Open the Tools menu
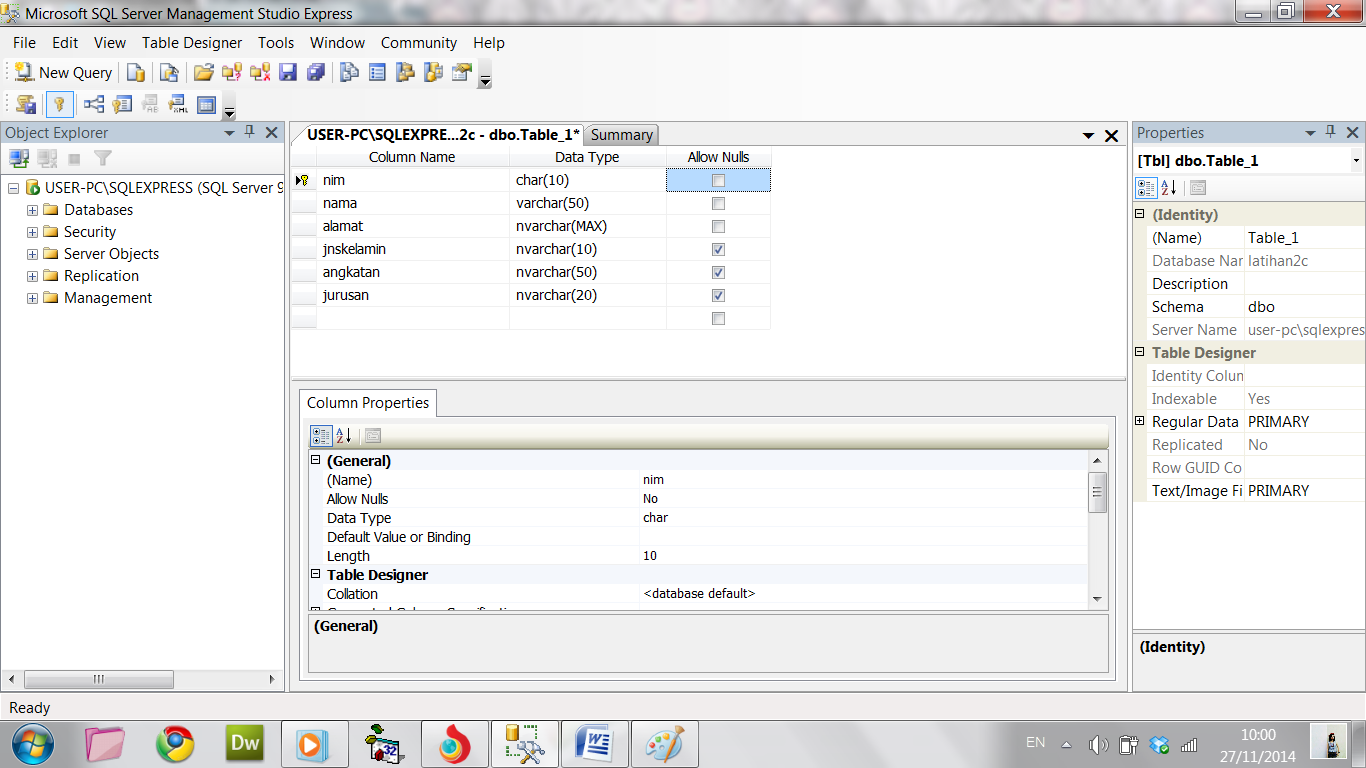1366x768 pixels. (276, 43)
